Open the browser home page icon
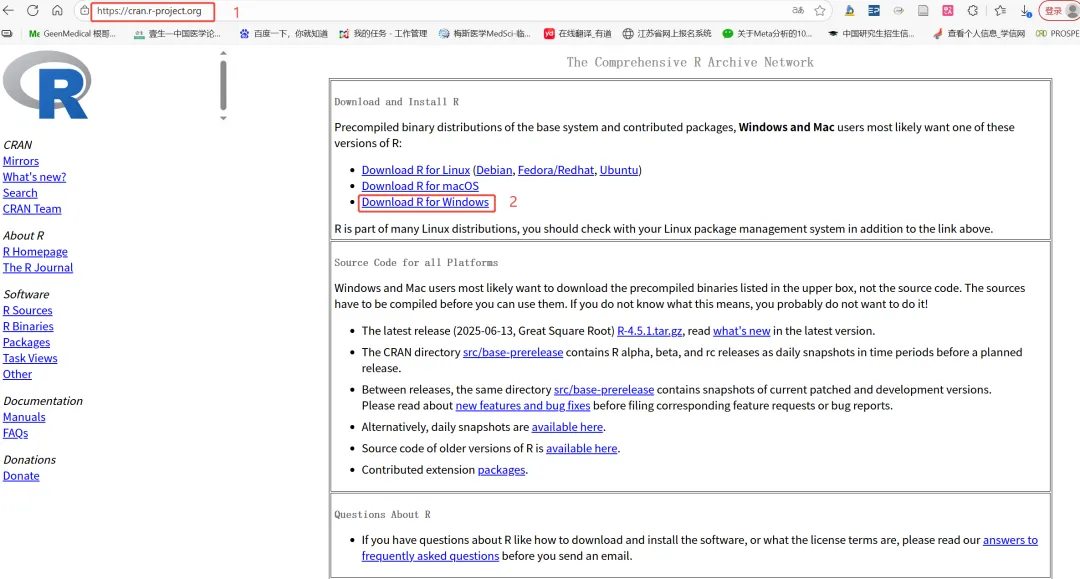This screenshot has height=579, width=1080. tap(57, 10)
